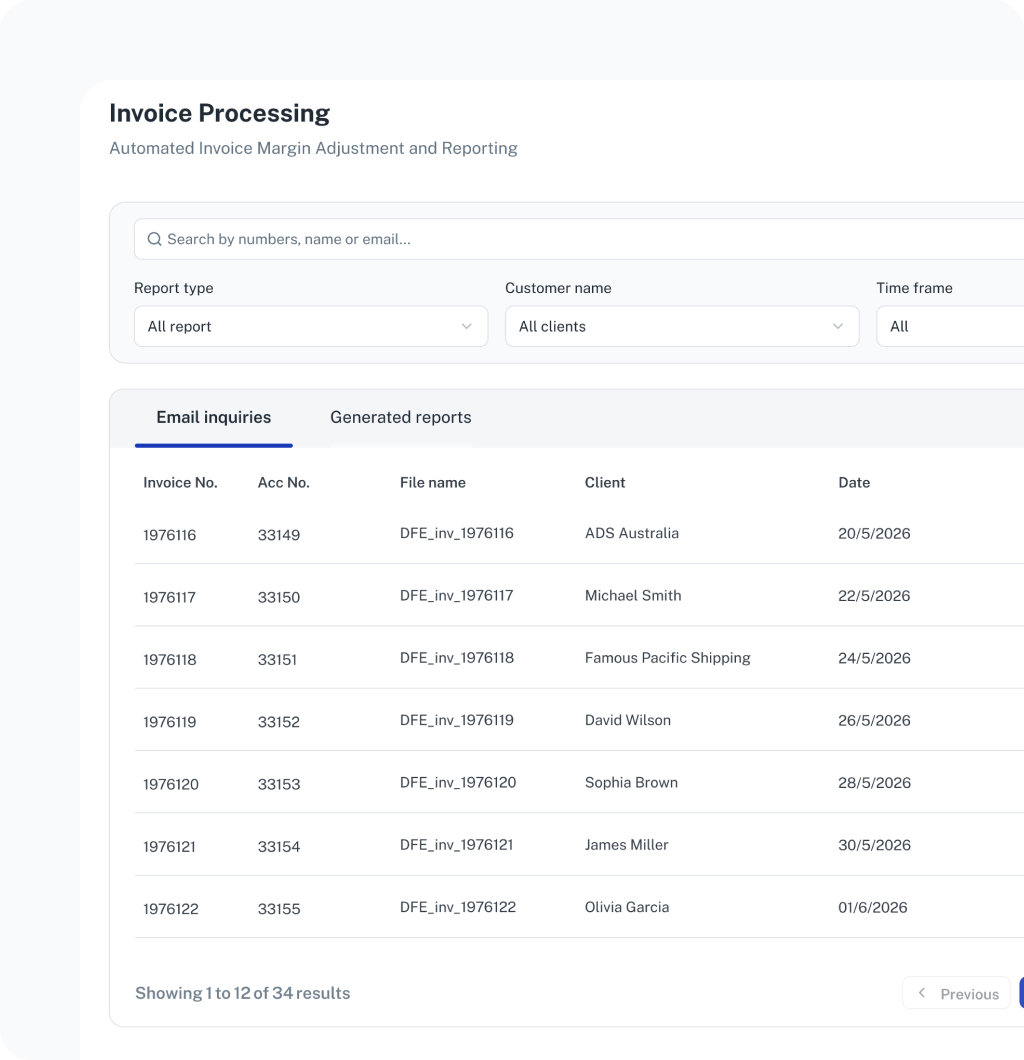The width and height of the screenshot is (1024, 1060).
Task: Open the Report type dropdown
Action: 311,327
